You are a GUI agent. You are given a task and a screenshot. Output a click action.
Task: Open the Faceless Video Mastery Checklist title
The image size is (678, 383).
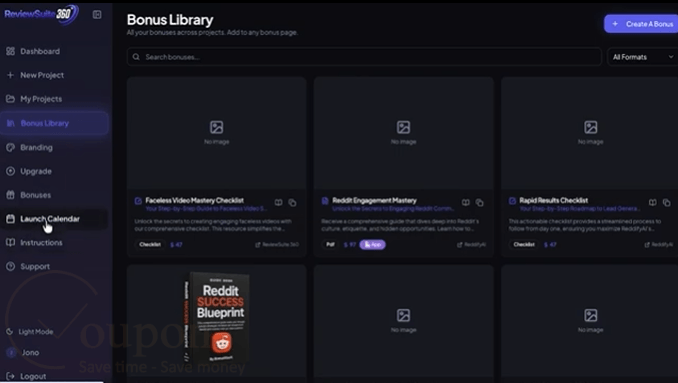point(195,200)
